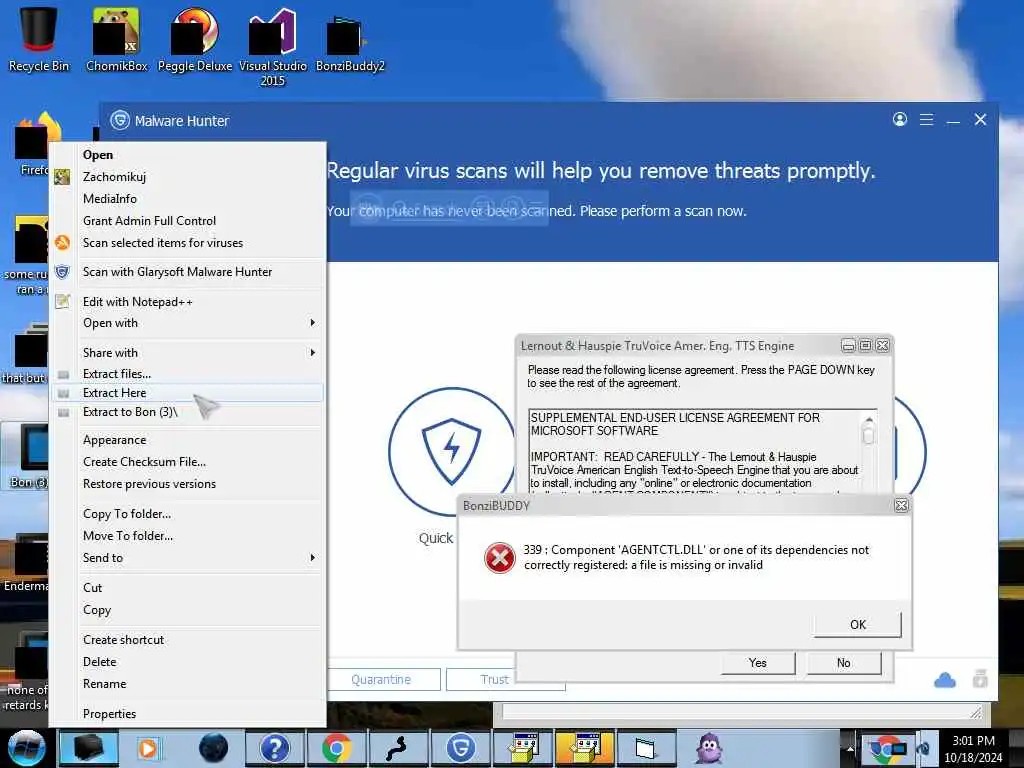Image resolution: width=1024 pixels, height=768 pixels.
Task: Open the Help question-mark taskbar icon
Action: click(x=274, y=748)
